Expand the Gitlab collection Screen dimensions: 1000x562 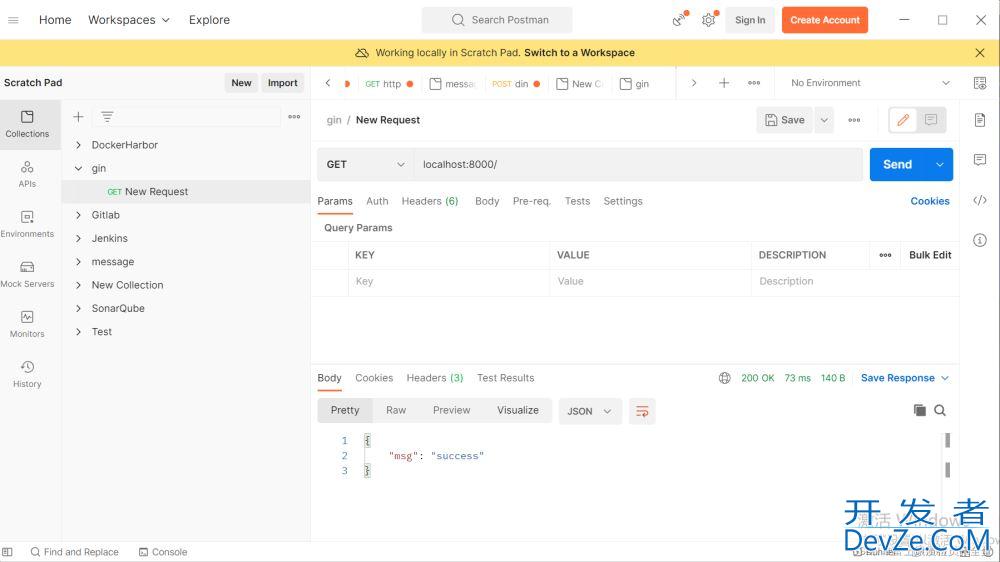(78, 215)
